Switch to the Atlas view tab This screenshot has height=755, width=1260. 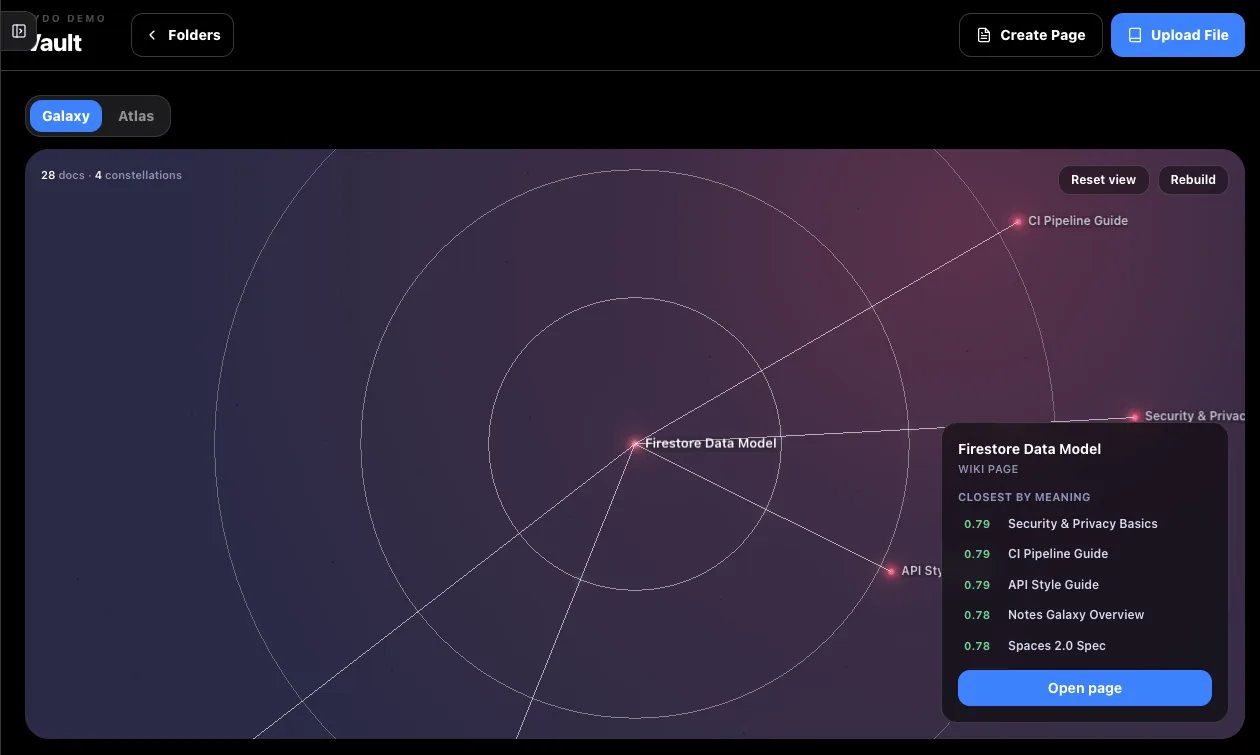click(x=136, y=116)
